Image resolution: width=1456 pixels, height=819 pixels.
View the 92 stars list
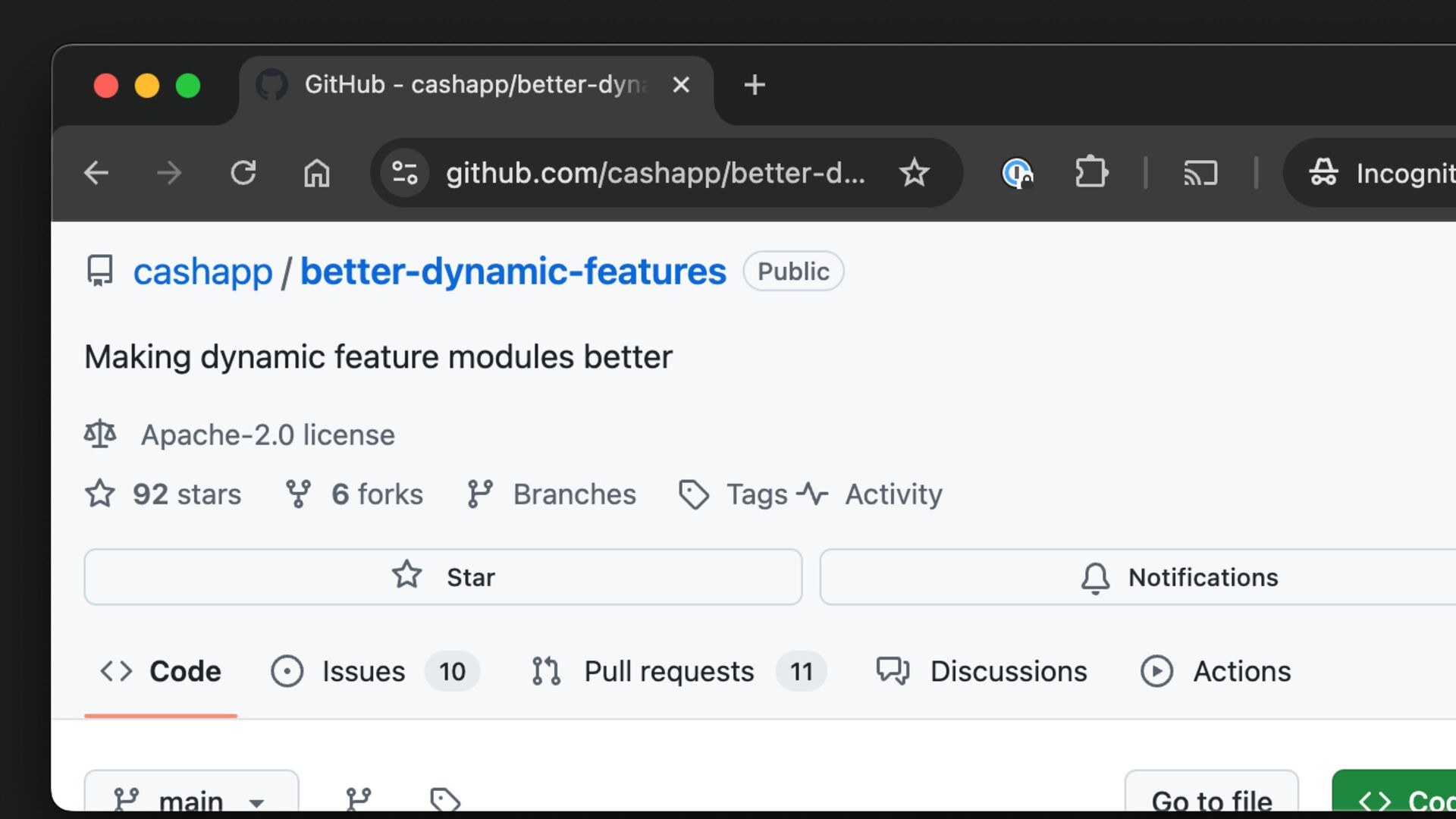click(187, 494)
